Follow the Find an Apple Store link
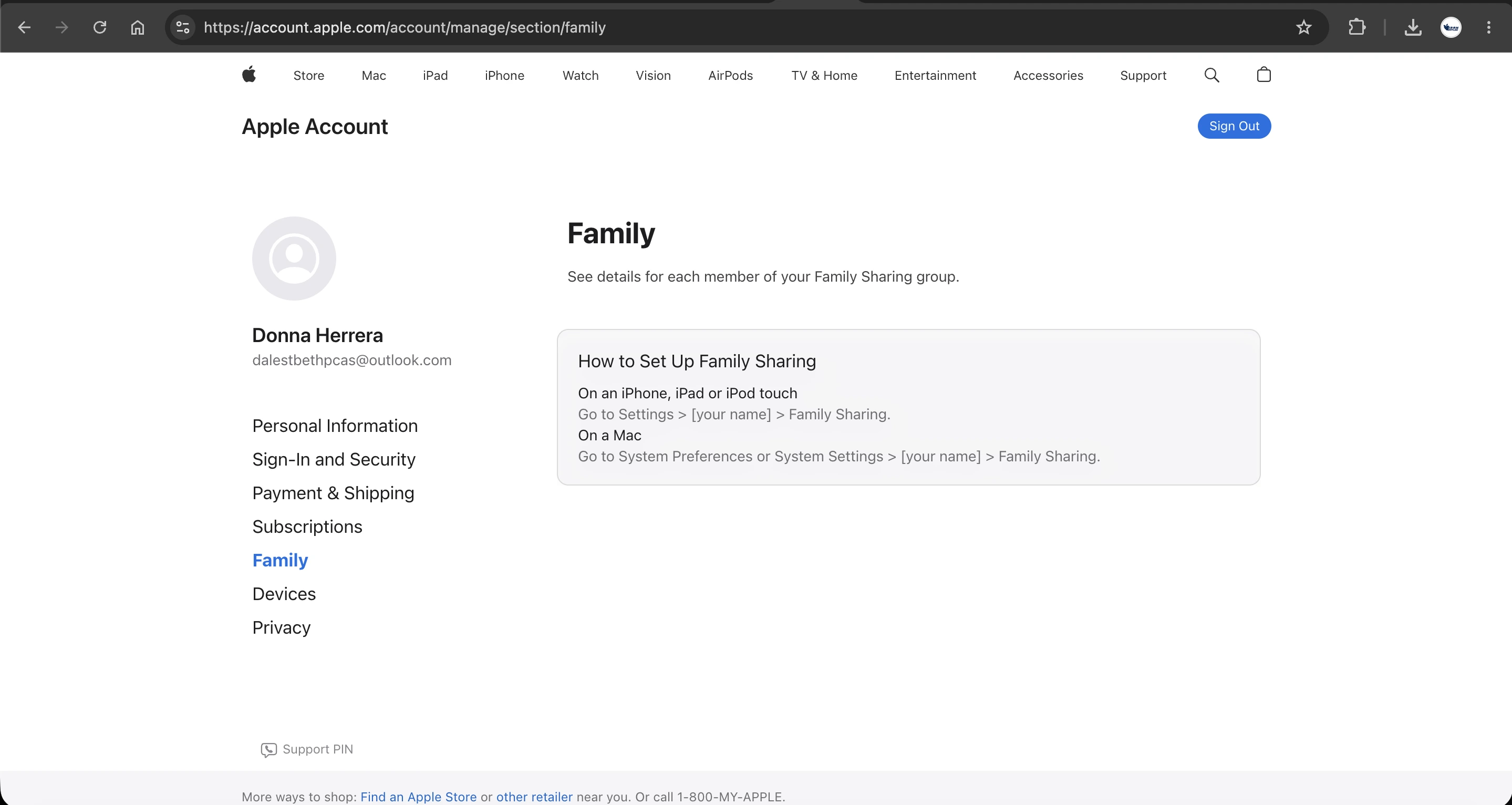Screen dimensions: 1512x805 (418, 796)
